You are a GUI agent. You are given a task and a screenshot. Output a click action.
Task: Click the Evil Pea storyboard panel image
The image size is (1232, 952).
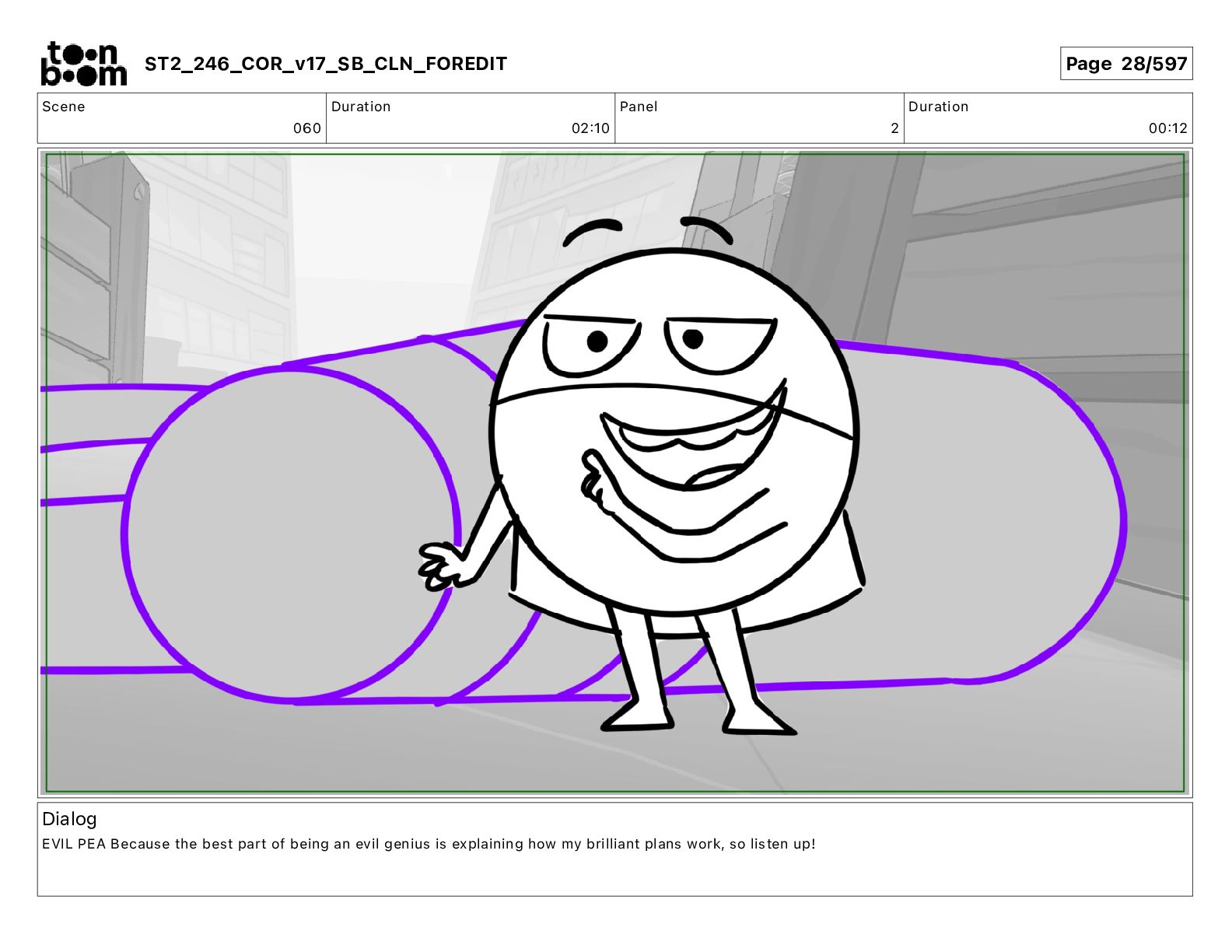(x=615, y=473)
